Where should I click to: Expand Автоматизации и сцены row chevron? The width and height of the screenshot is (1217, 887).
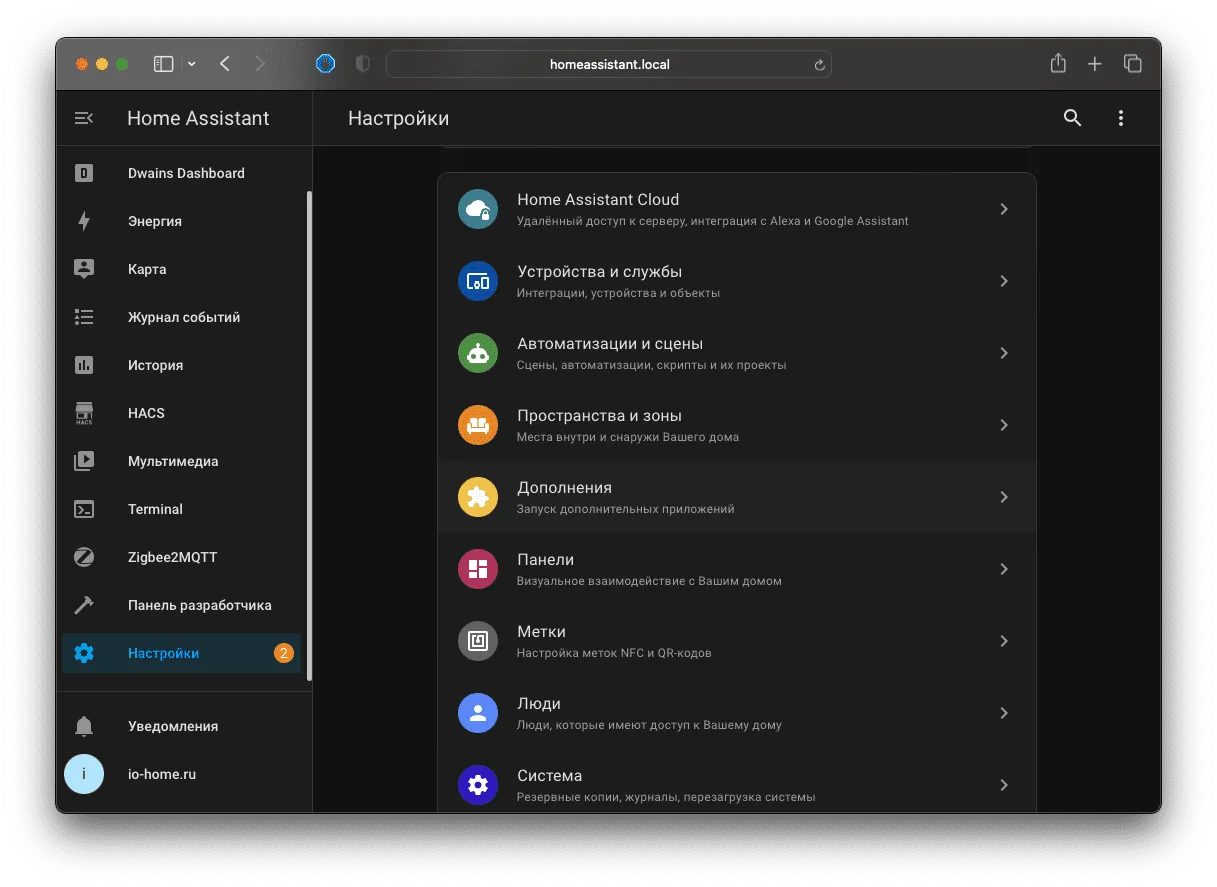[1004, 353]
